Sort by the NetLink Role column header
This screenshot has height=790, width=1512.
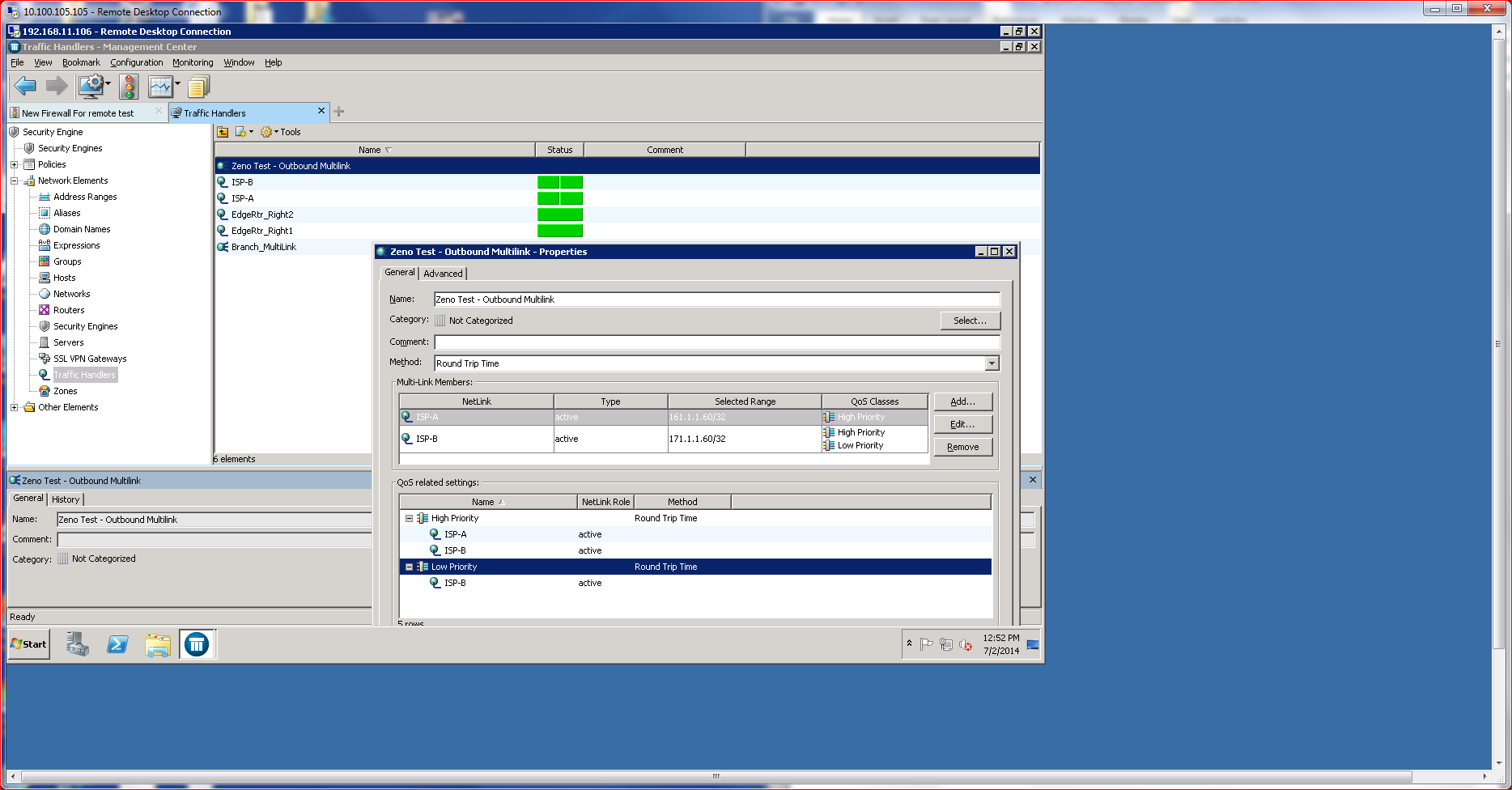605,502
